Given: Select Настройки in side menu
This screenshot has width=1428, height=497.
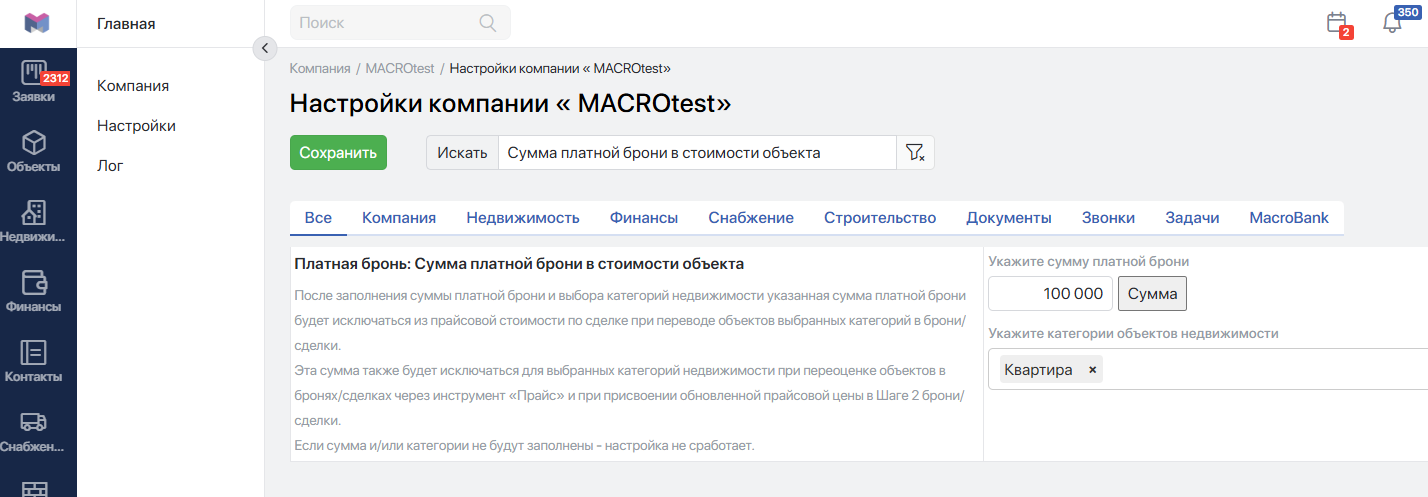Looking at the screenshot, I should 136,126.
